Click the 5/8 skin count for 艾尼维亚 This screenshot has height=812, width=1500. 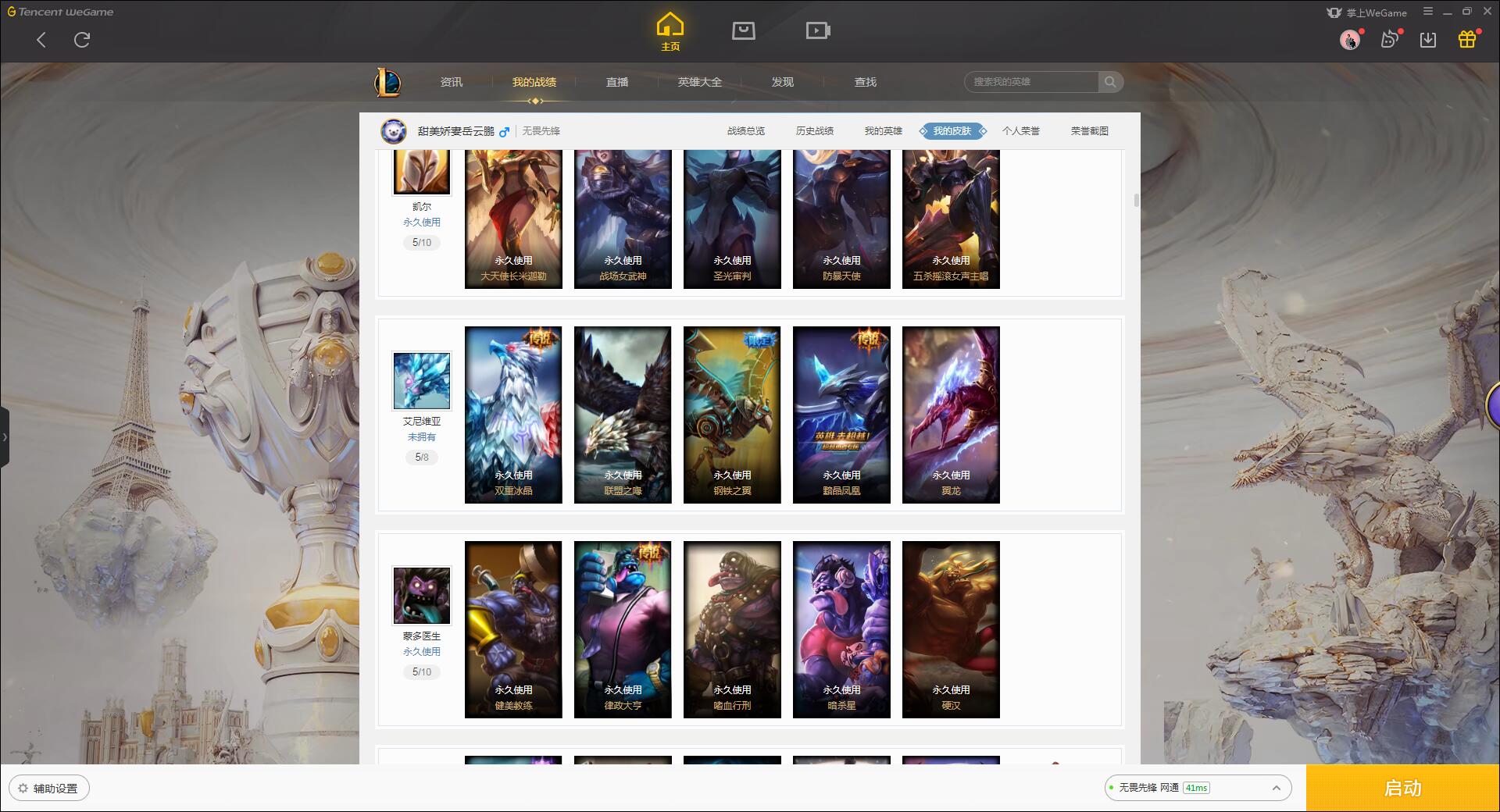click(x=422, y=458)
